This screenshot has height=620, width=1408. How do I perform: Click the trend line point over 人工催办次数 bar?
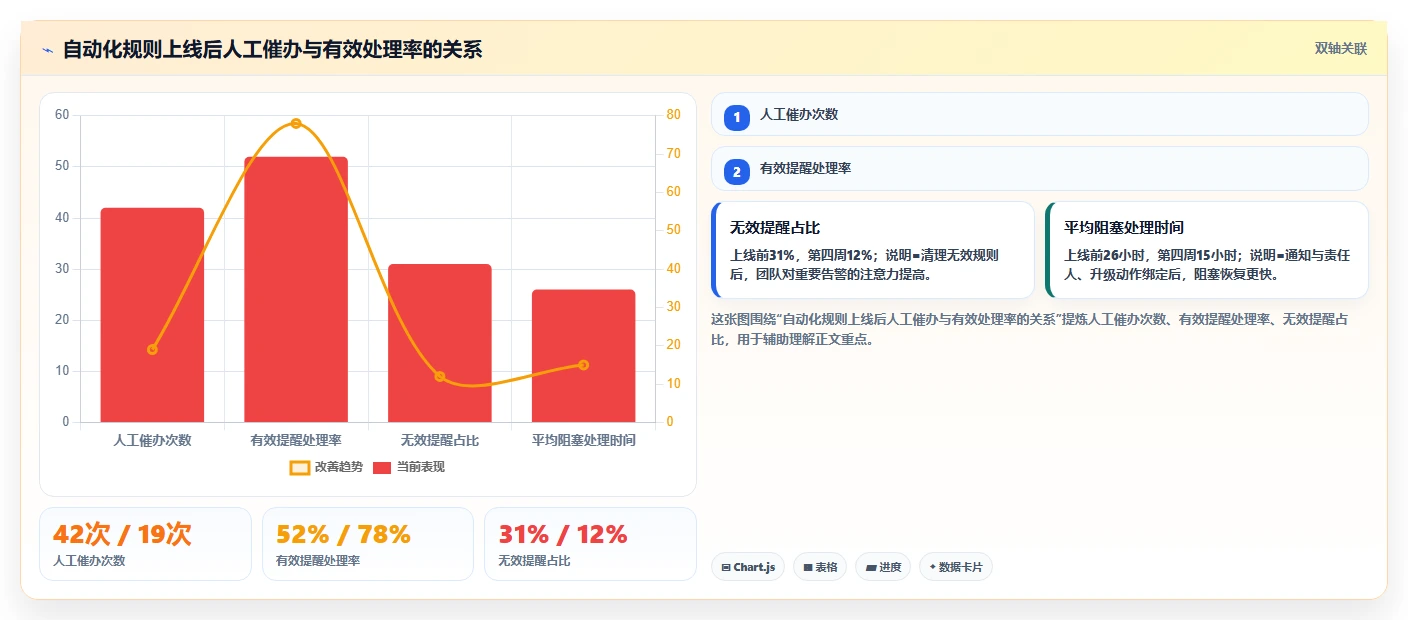click(x=152, y=349)
